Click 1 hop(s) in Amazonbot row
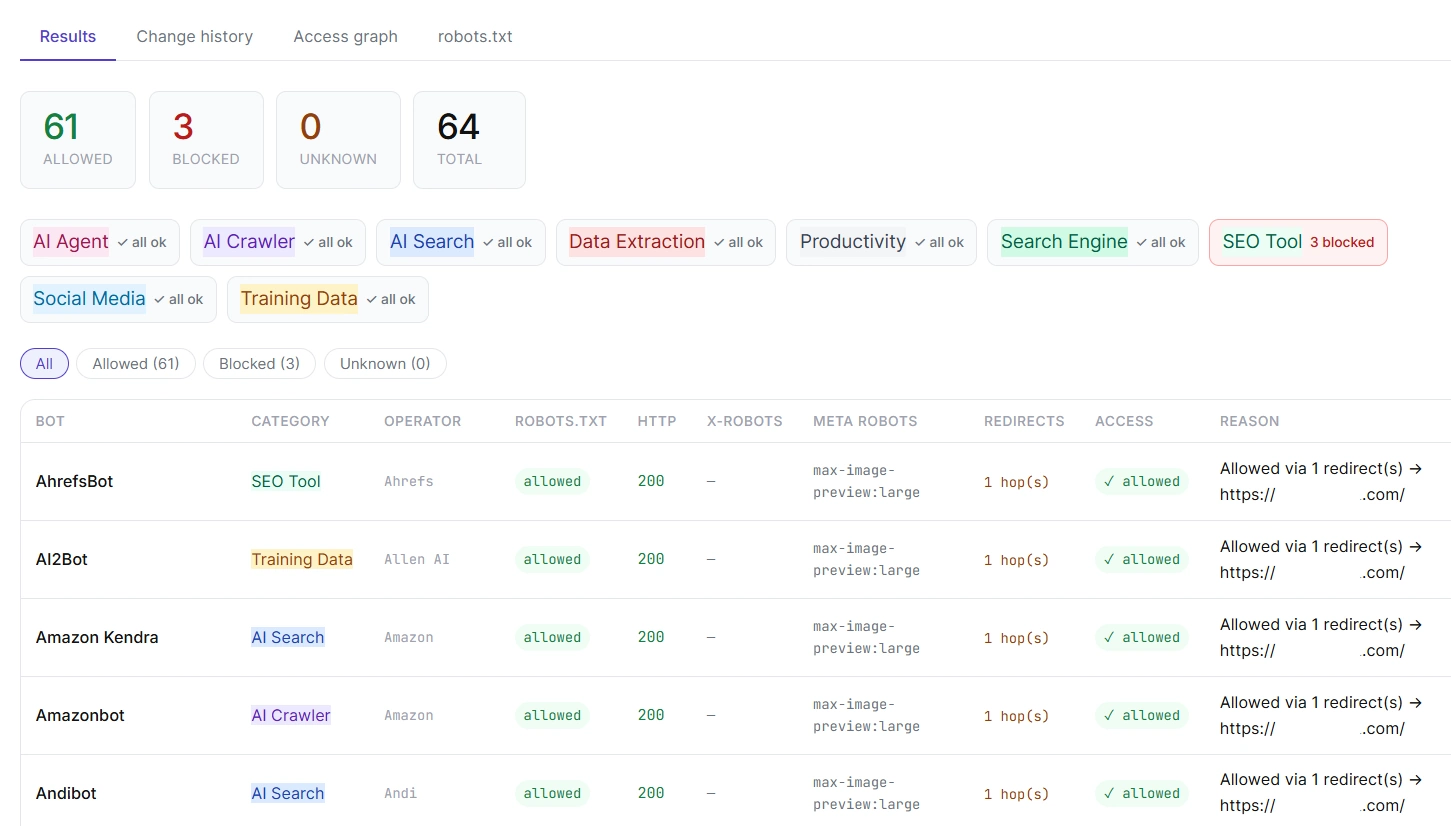 pos(1017,716)
